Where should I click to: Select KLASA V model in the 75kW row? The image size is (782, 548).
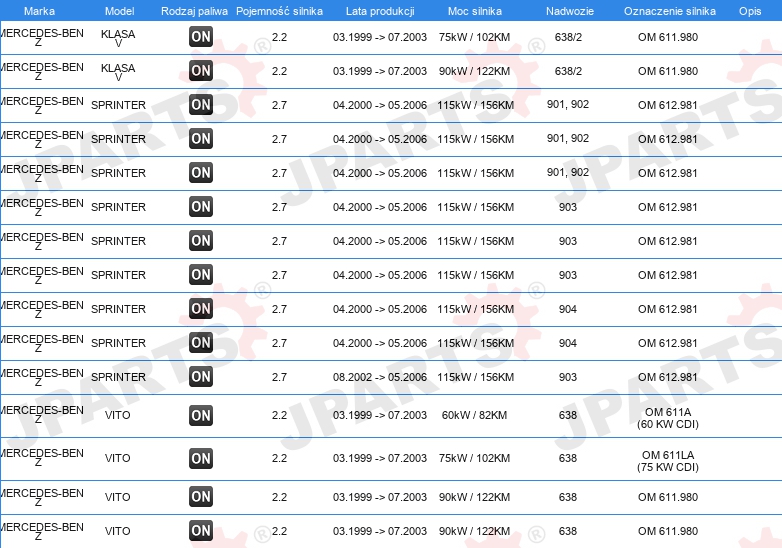[x=118, y=38]
